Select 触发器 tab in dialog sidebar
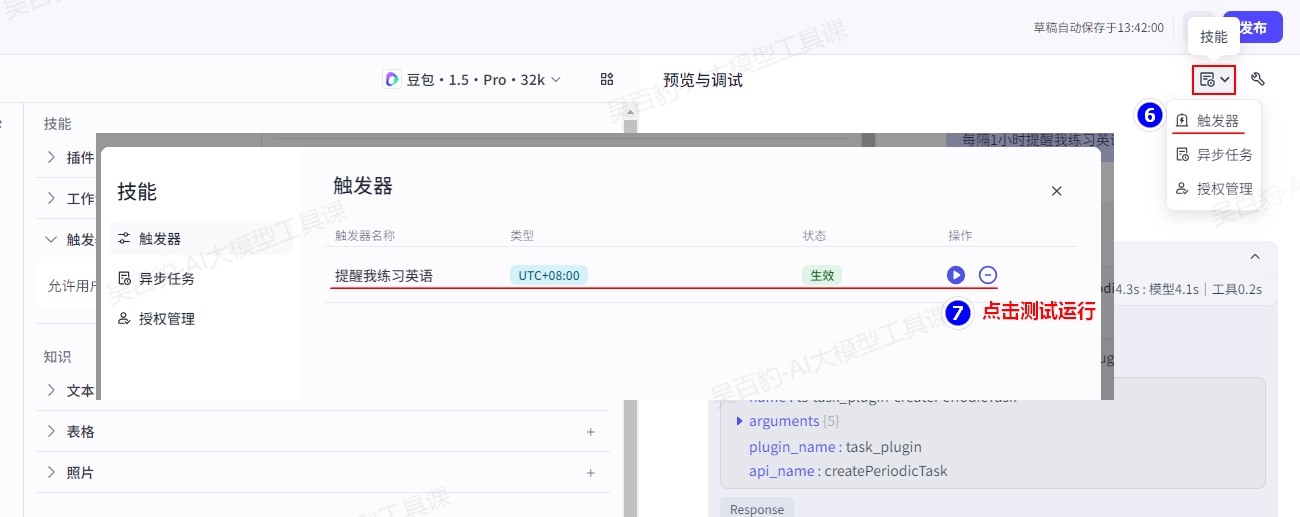The height and width of the screenshot is (517, 1300). click(x=160, y=239)
